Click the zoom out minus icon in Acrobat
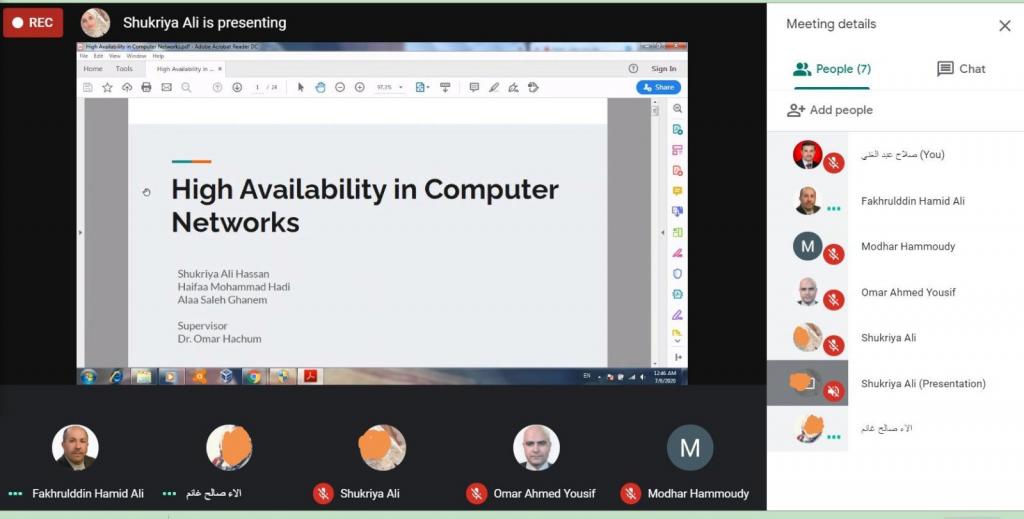1024x519 pixels. pyautogui.click(x=340, y=88)
